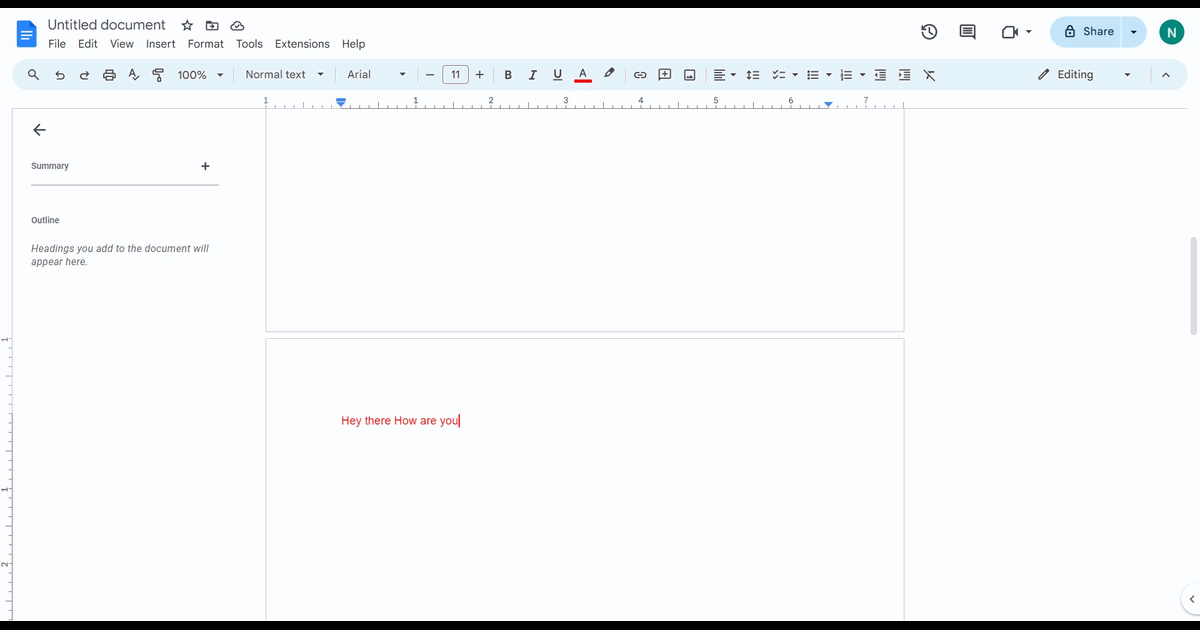This screenshot has height=630, width=1200.
Task: Open the Extensions menu
Action: tap(302, 44)
